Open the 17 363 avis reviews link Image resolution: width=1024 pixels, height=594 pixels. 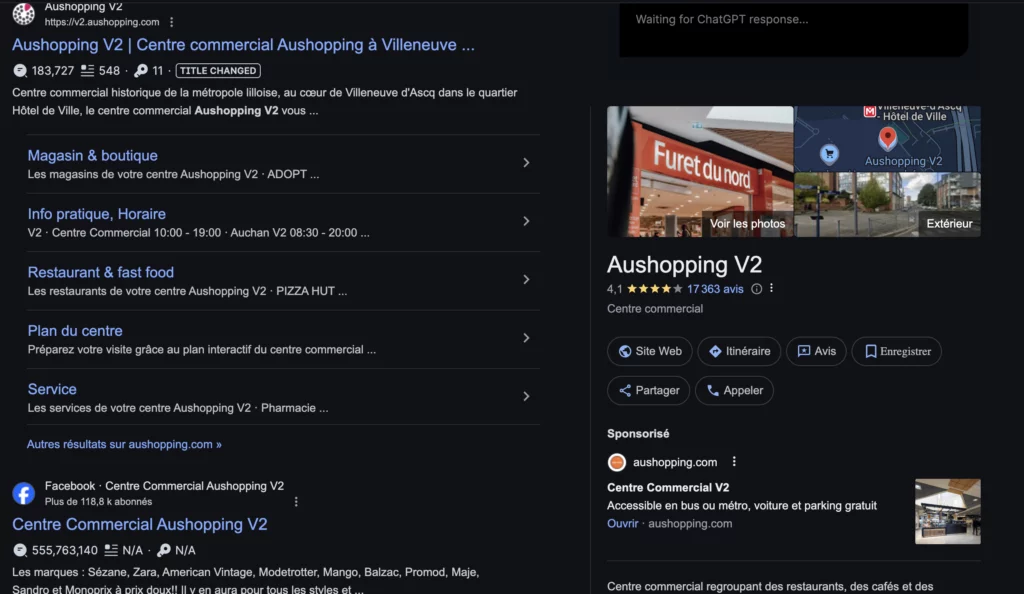pyautogui.click(x=715, y=289)
